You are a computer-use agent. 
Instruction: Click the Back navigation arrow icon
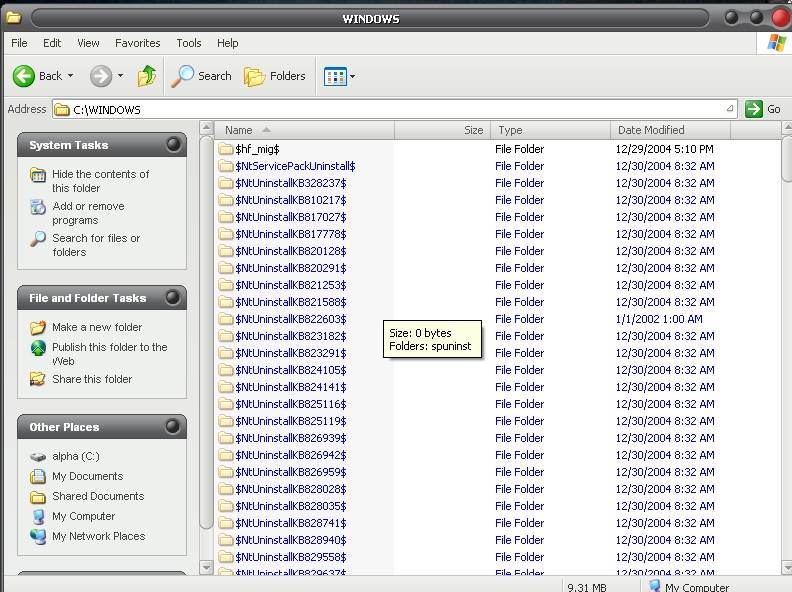tap(24, 76)
